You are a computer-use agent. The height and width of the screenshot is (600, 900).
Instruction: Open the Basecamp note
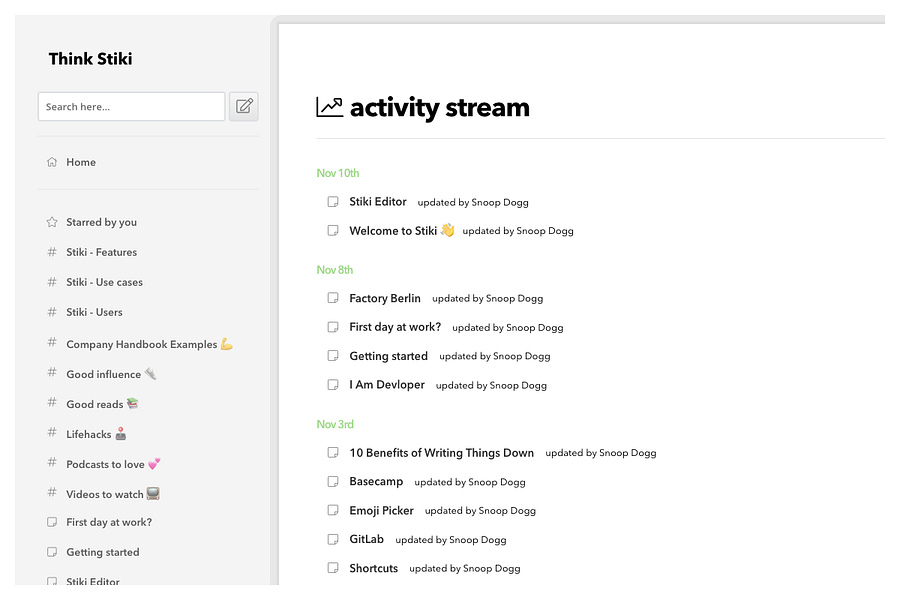376,481
